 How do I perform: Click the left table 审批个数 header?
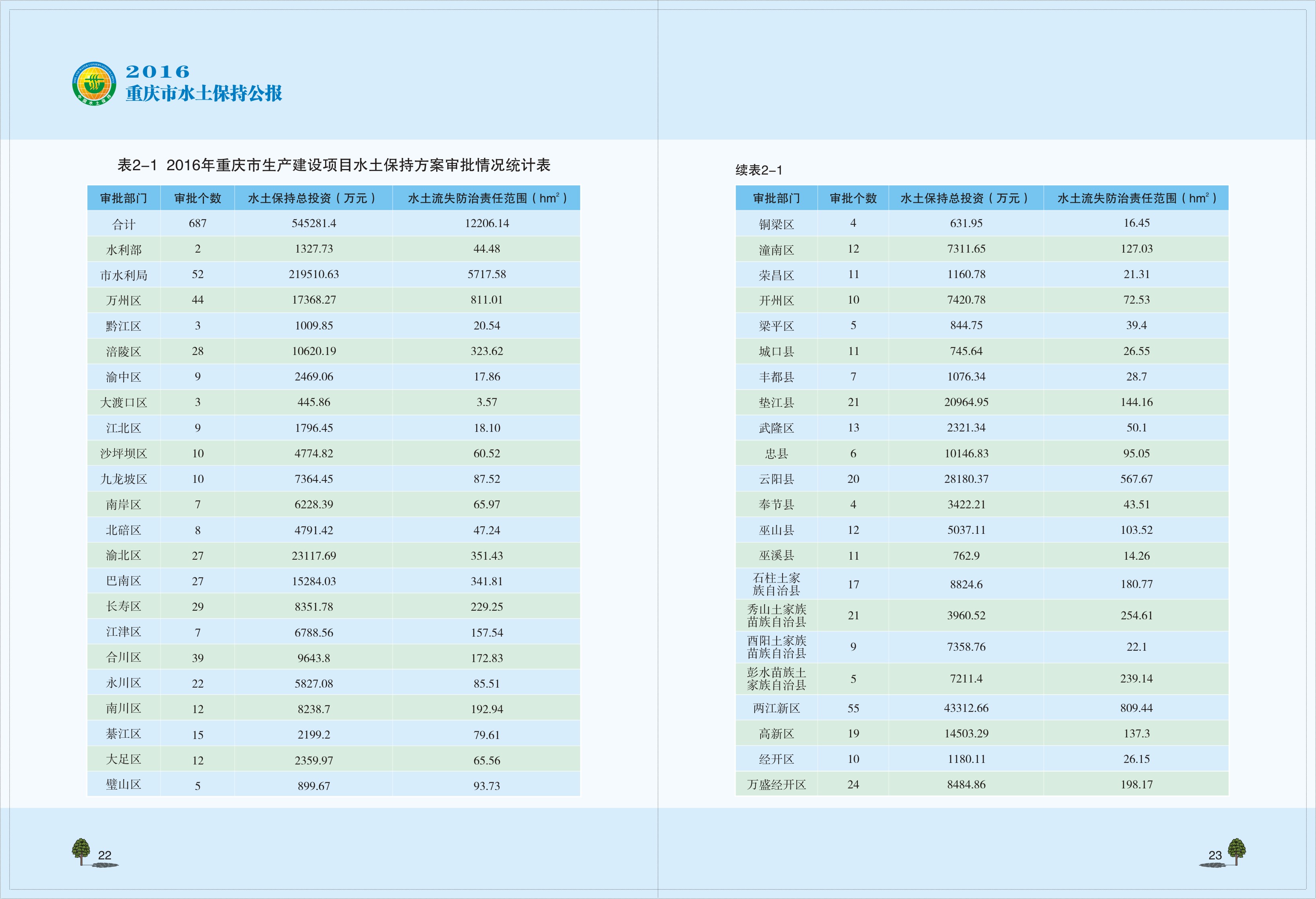click(197, 198)
